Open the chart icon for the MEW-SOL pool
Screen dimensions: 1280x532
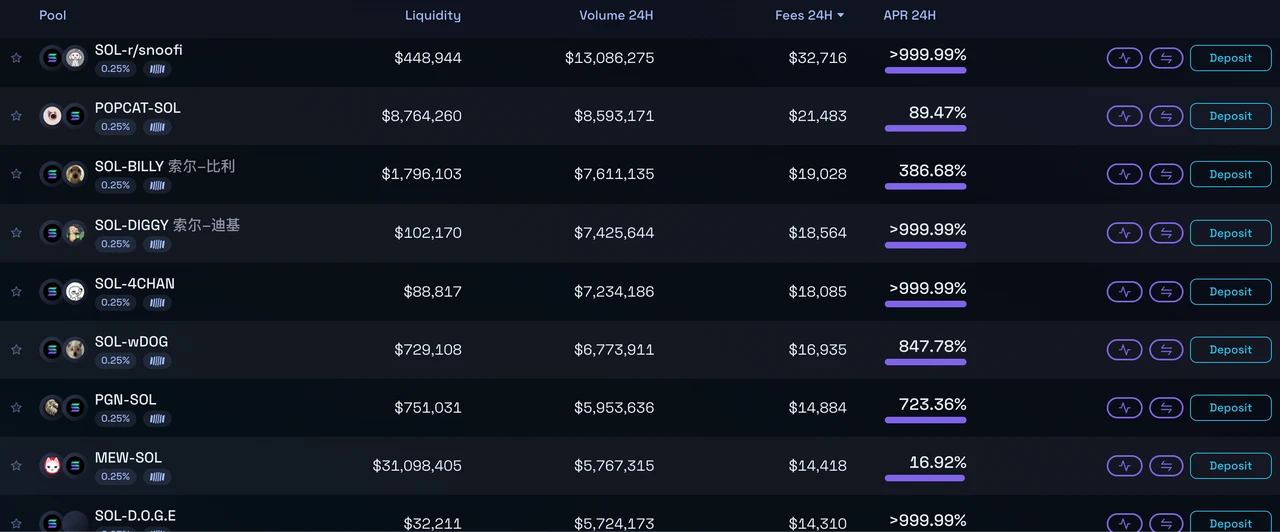click(x=1124, y=465)
